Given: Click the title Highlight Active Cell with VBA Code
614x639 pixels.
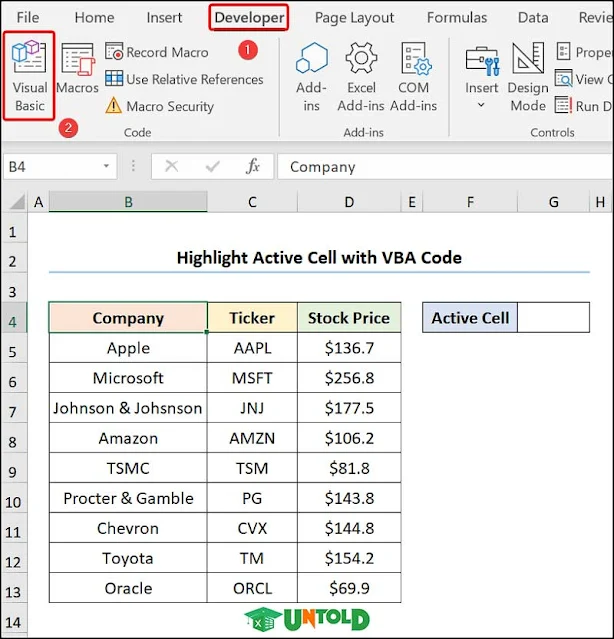Looking at the screenshot, I should click(319, 258).
